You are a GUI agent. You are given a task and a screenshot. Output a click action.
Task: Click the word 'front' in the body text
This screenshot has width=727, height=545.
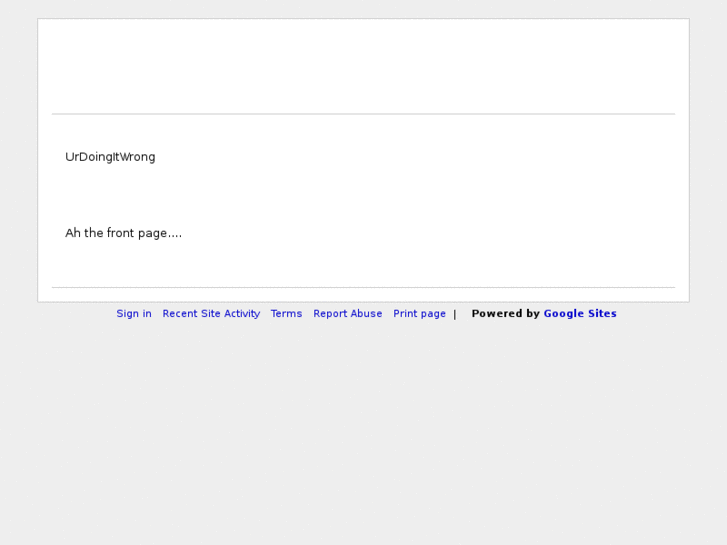tap(121, 234)
